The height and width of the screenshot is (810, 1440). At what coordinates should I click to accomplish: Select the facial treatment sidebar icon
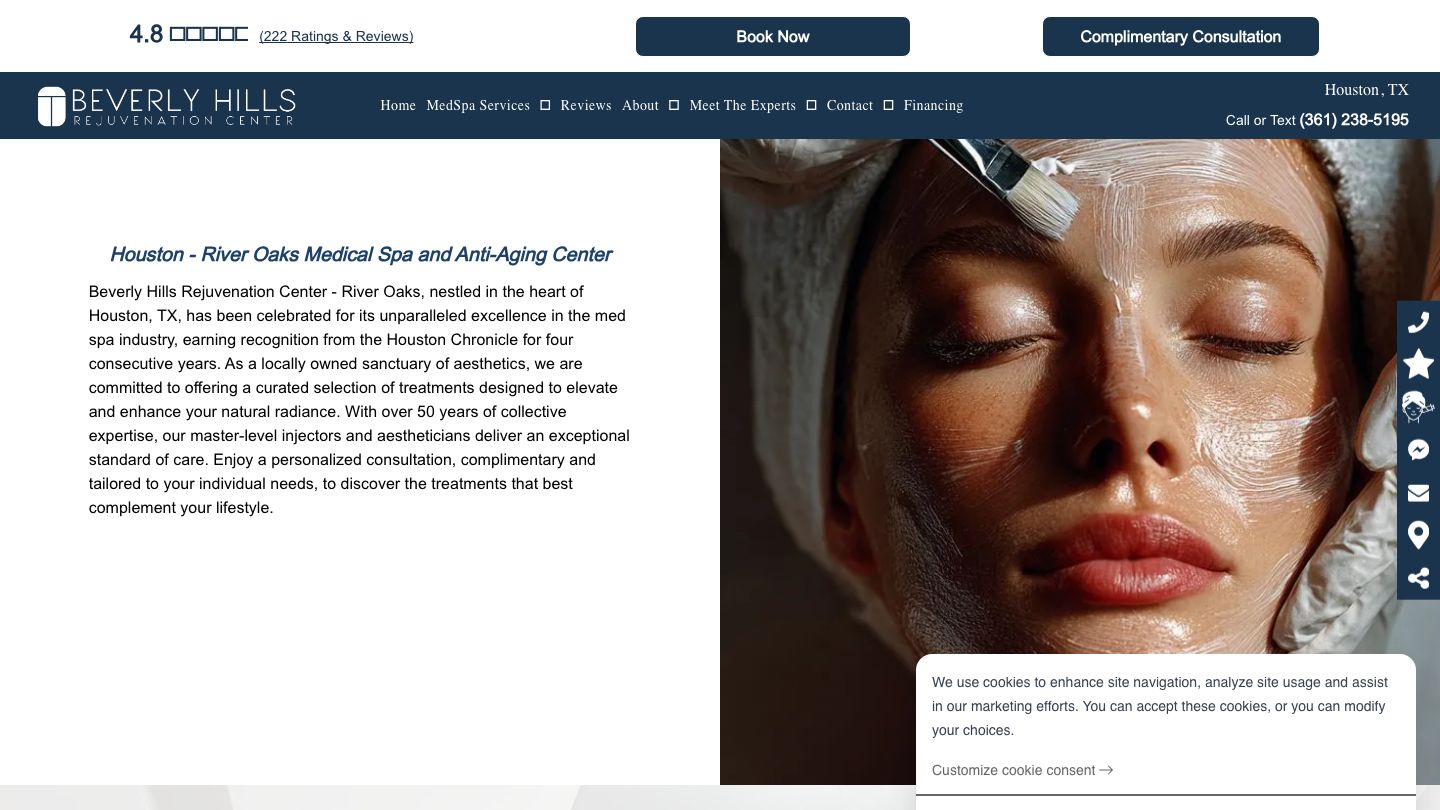[1418, 407]
